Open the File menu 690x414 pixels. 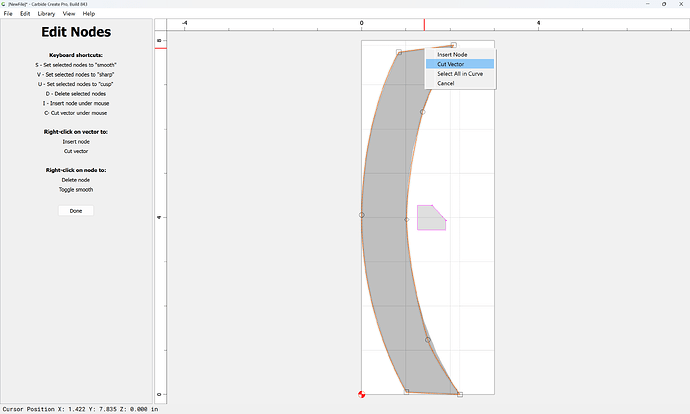[8, 14]
